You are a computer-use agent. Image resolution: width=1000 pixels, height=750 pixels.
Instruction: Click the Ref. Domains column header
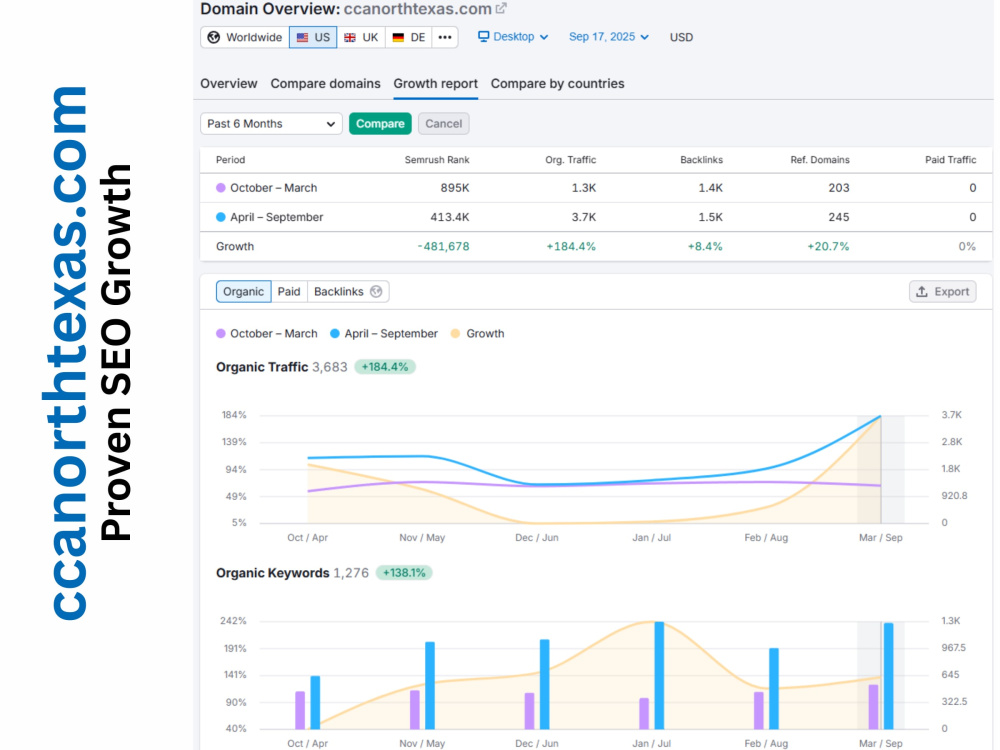[x=820, y=159]
